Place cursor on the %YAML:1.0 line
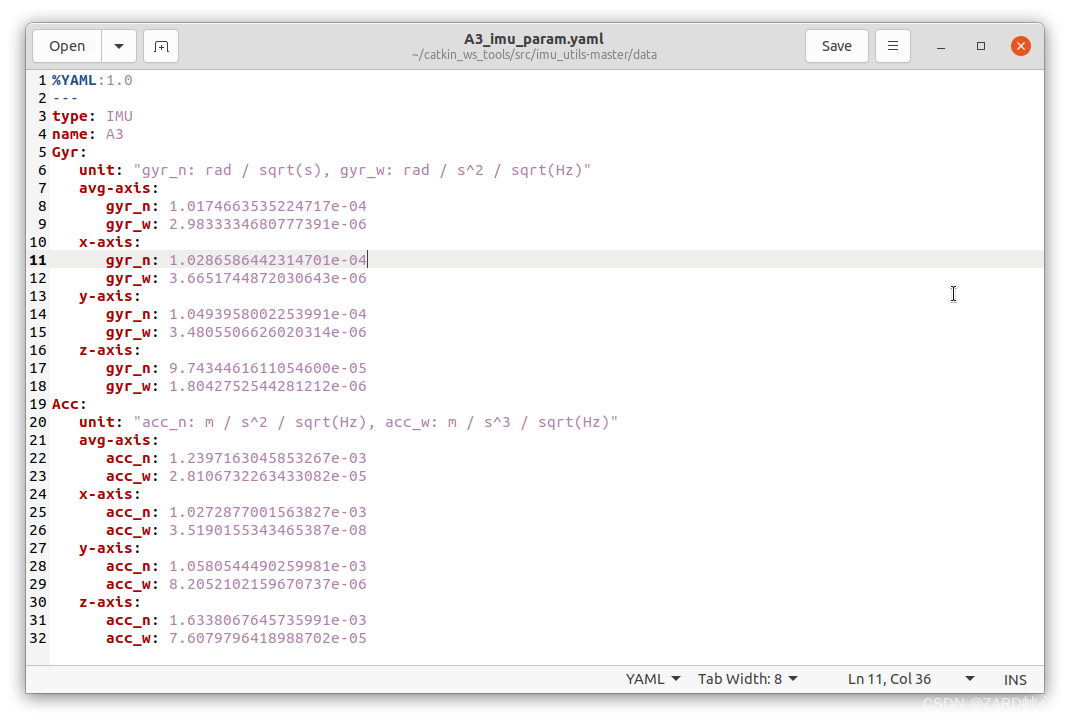 tap(92, 81)
